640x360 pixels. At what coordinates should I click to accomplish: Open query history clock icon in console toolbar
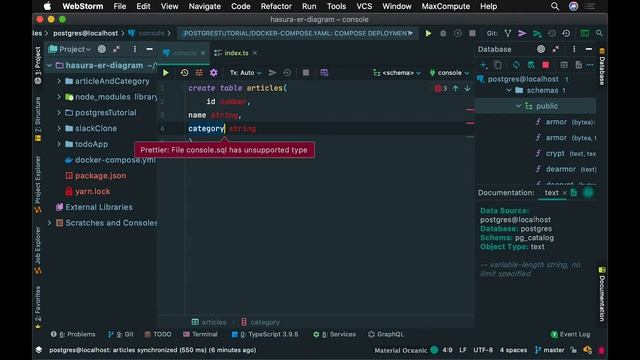pos(184,73)
